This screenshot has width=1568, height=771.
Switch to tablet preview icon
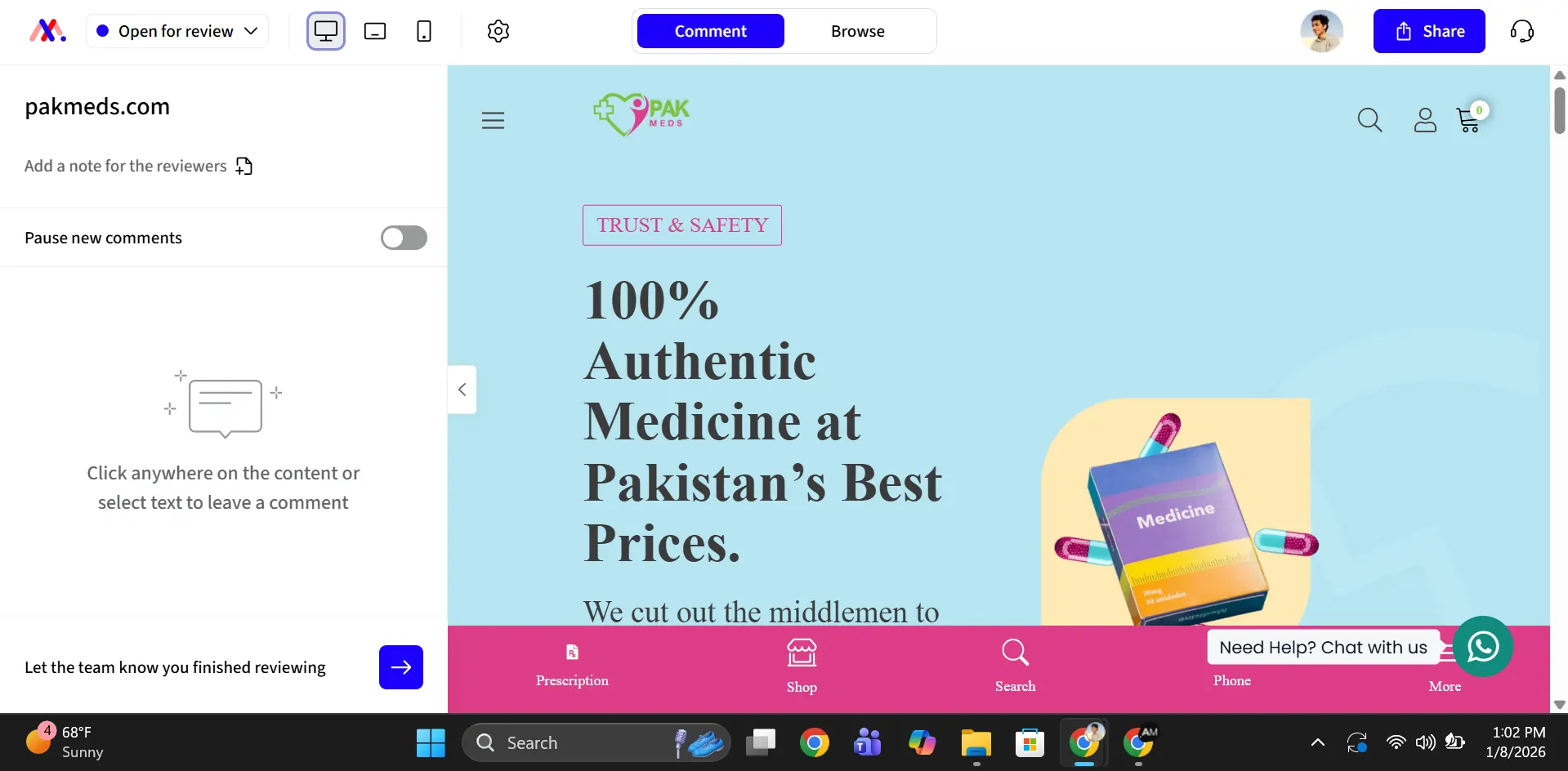click(x=375, y=31)
